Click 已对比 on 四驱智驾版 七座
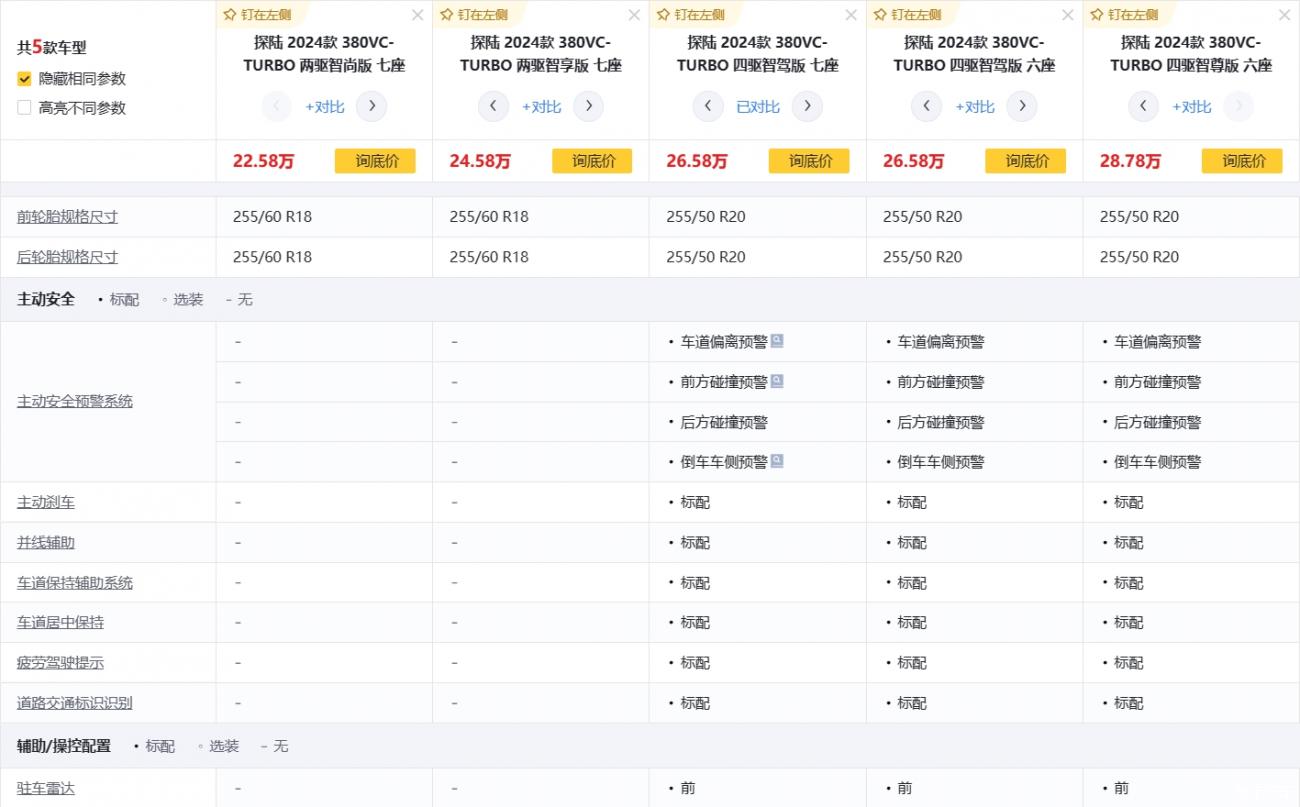 758,107
